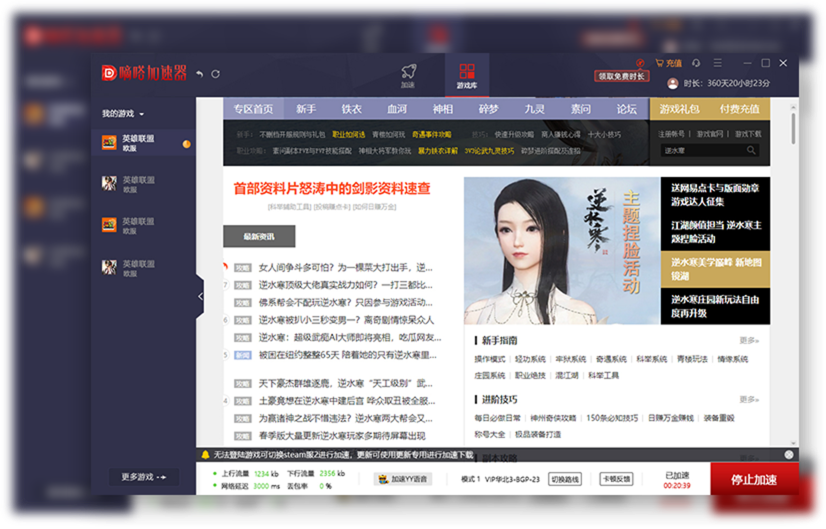Click the 加速YY语音 button
Viewport: 826px width, 529px height.
tap(403, 479)
